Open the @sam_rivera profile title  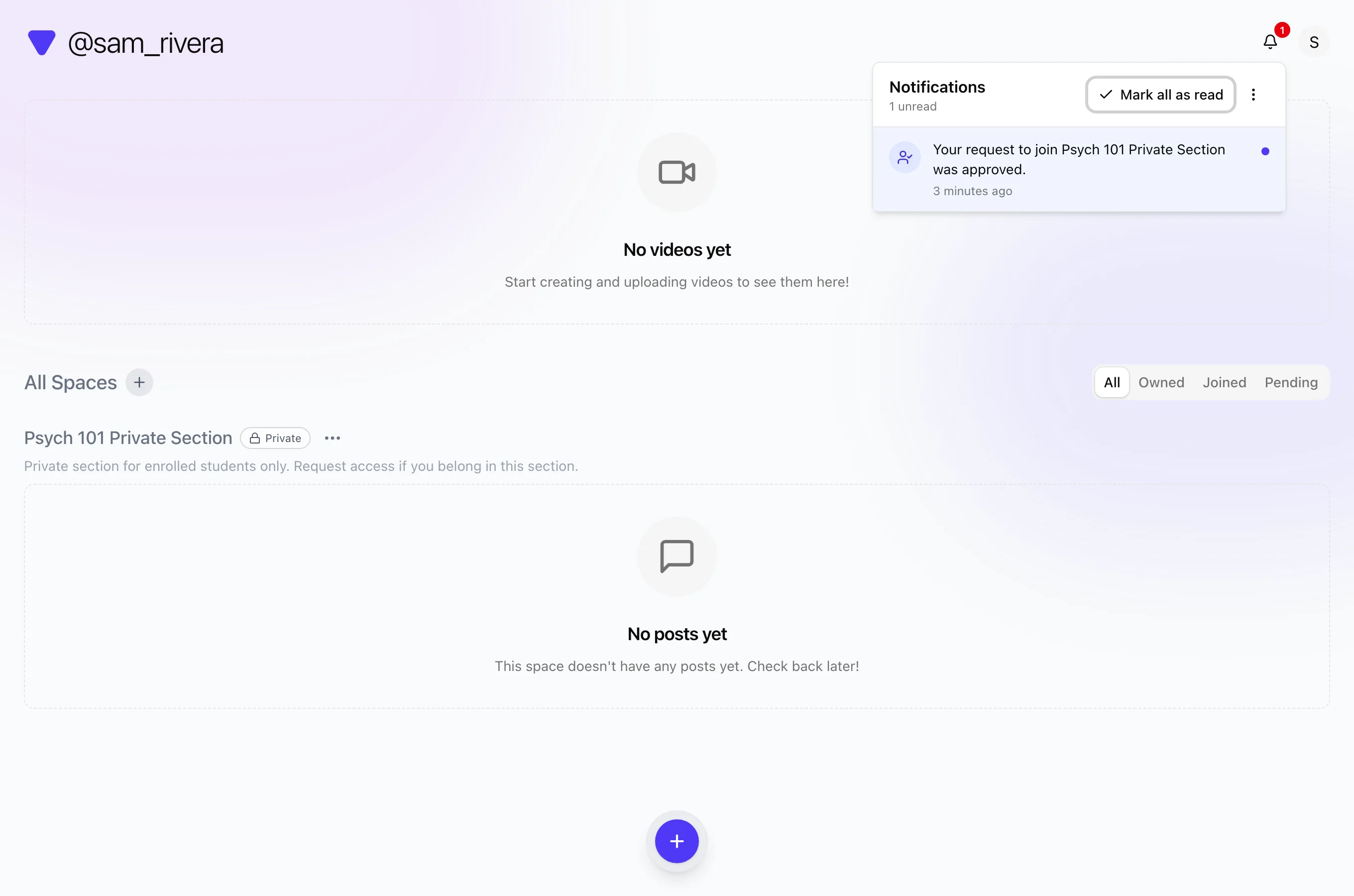pyautogui.click(x=146, y=43)
